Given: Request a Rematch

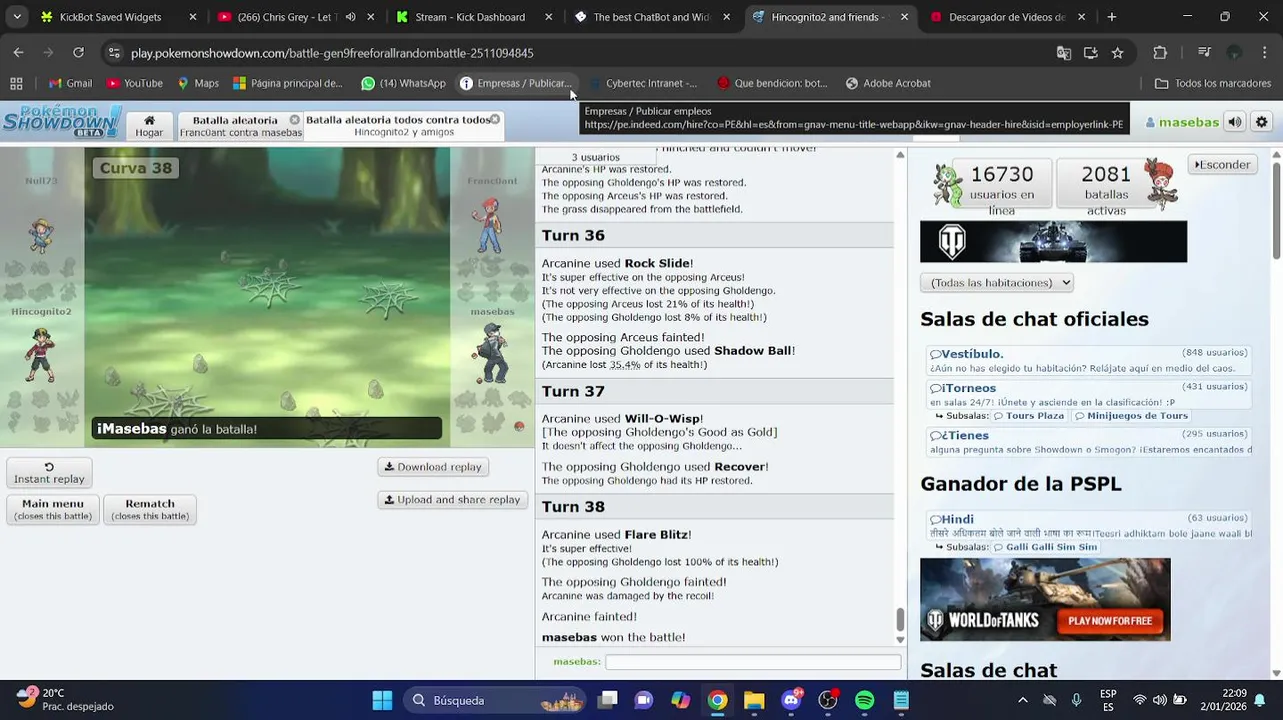Looking at the screenshot, I should coord(150,510).
